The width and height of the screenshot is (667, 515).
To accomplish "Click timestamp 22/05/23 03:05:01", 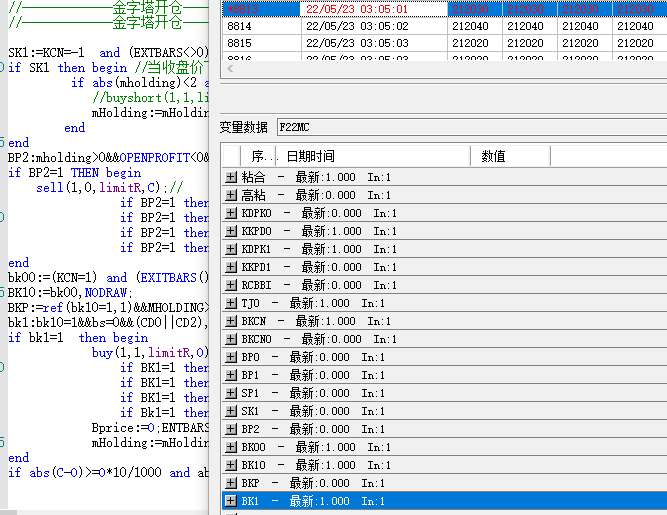I will coord(357,9).
